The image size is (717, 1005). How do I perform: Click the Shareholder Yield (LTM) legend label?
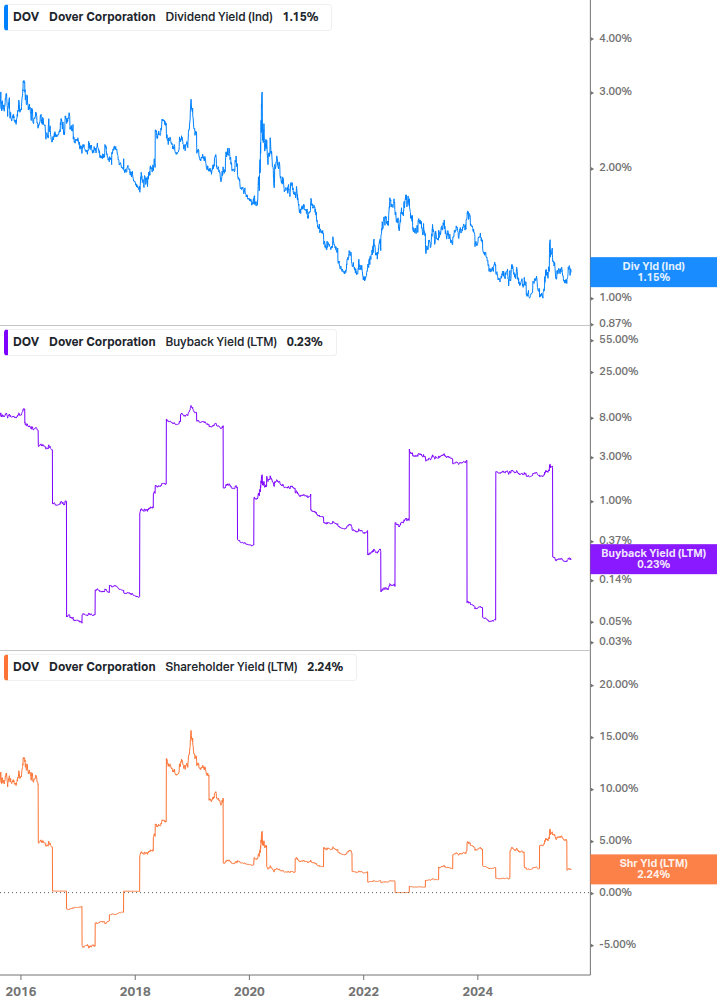(x=231, y=667)
